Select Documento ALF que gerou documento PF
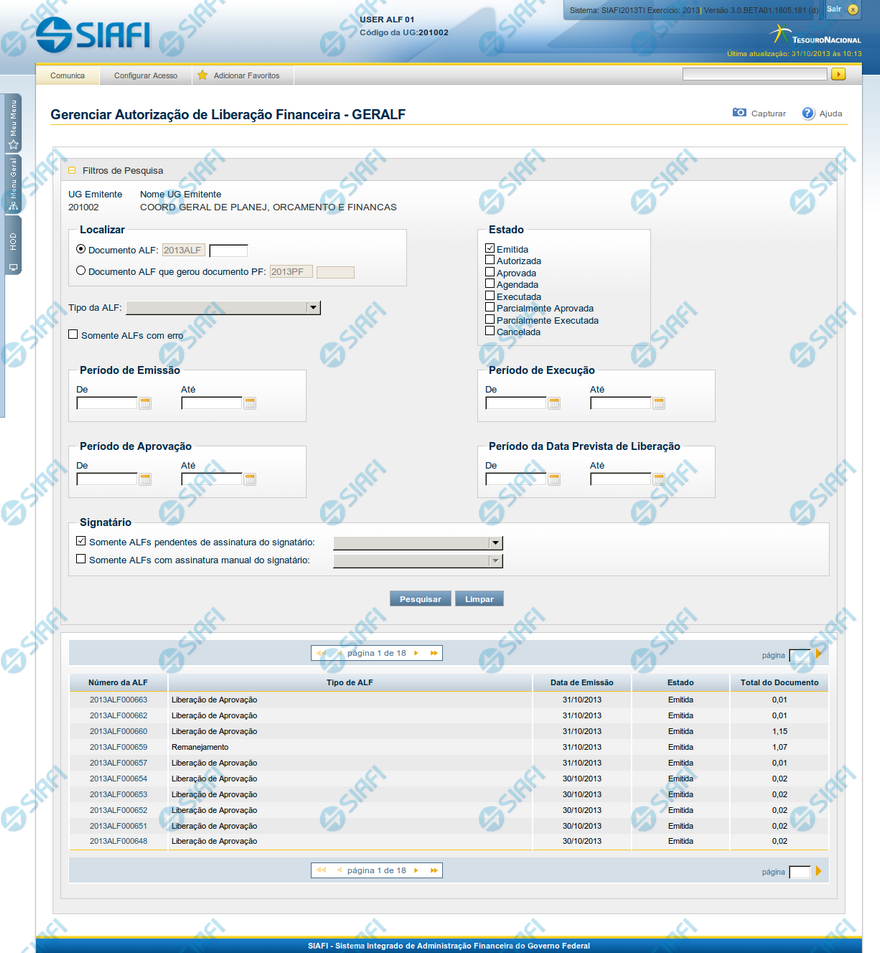The height and width of the screenshot is (953, 880). (x=81, y=270)
